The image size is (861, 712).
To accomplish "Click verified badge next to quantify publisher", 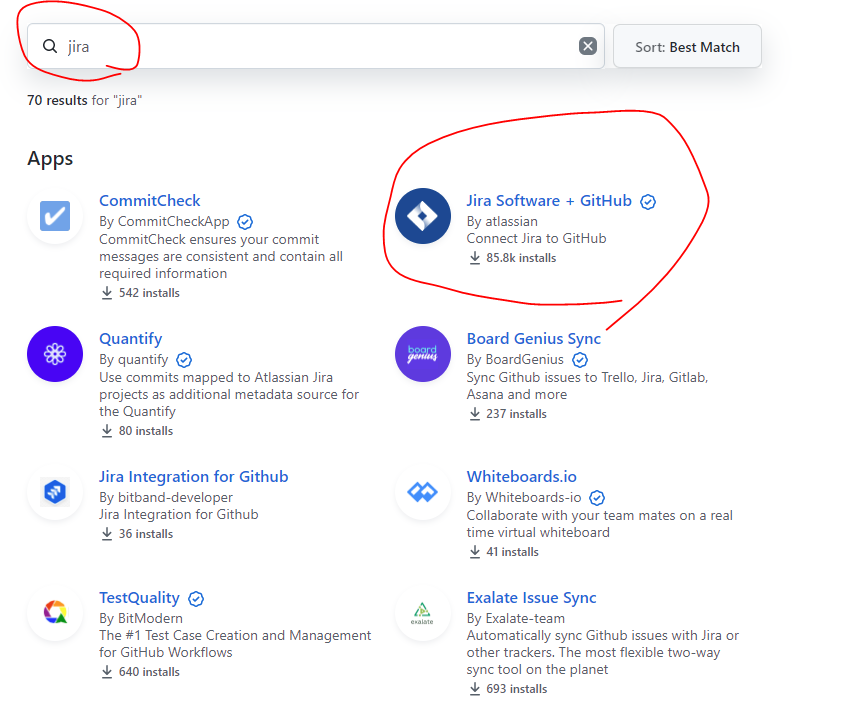I will pos(184,360).
